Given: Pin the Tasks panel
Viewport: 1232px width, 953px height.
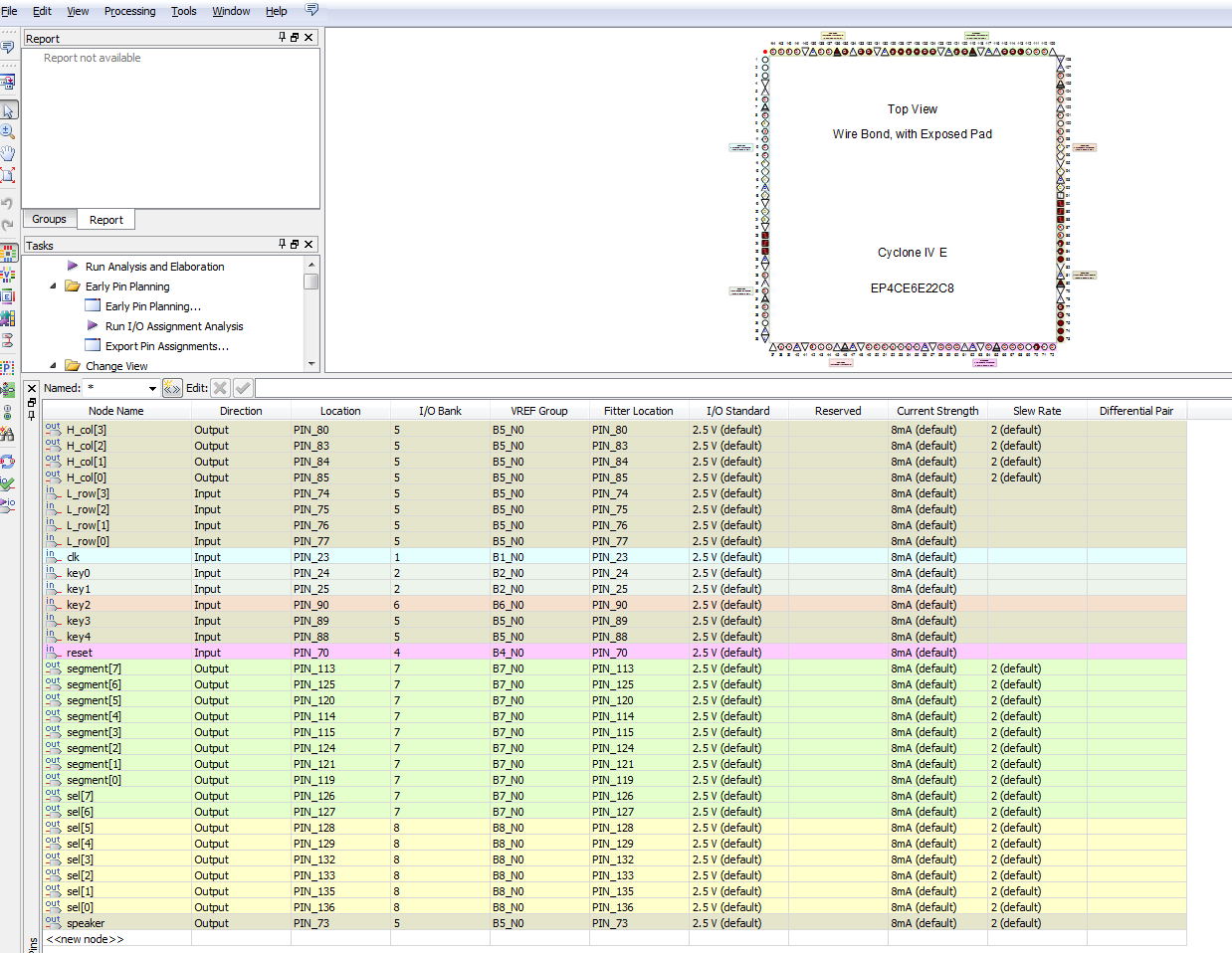Looking at the screenshot, I should pos(282,244).
